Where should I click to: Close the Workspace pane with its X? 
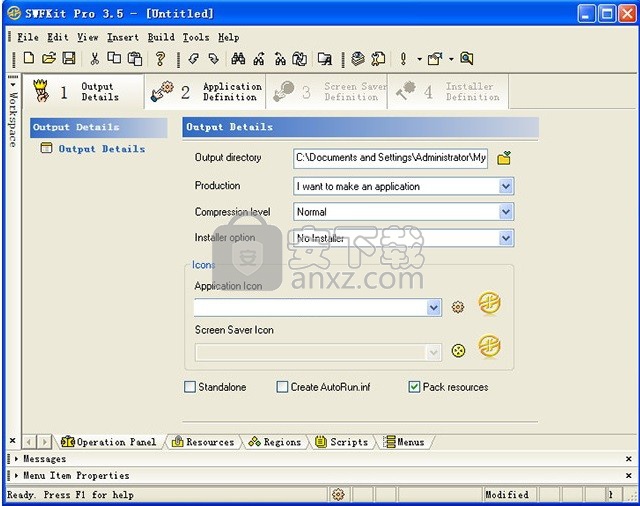(12, 440)
